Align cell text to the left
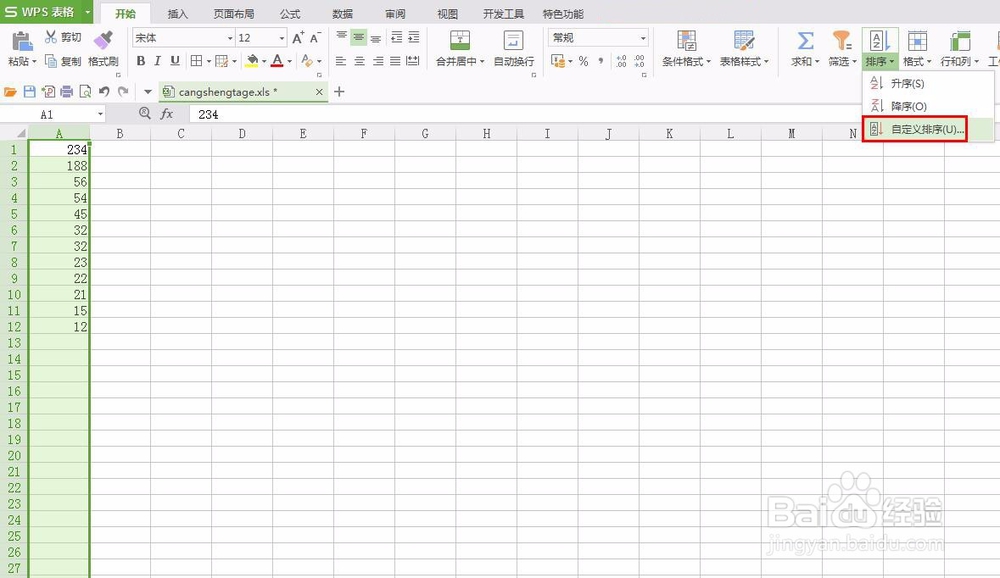Viewport: 1000px width, 578px height. click(341, 61)
